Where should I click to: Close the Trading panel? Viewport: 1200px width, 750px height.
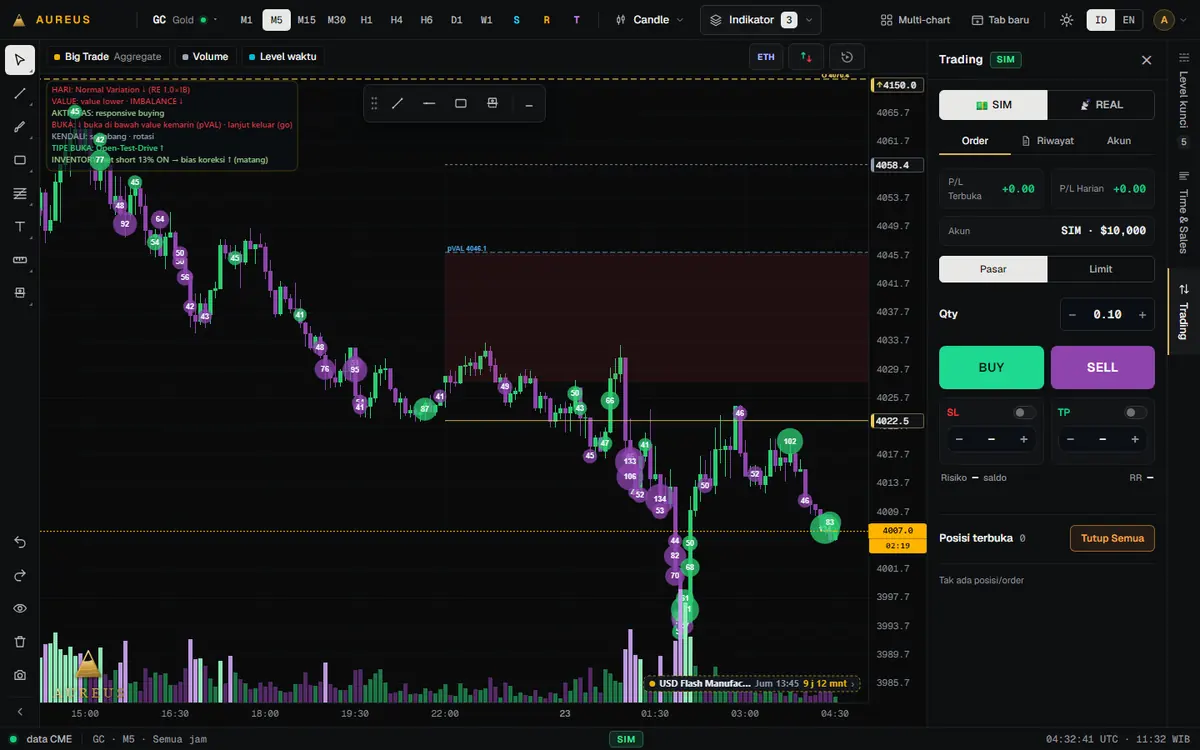click(x=1146, y=60)
